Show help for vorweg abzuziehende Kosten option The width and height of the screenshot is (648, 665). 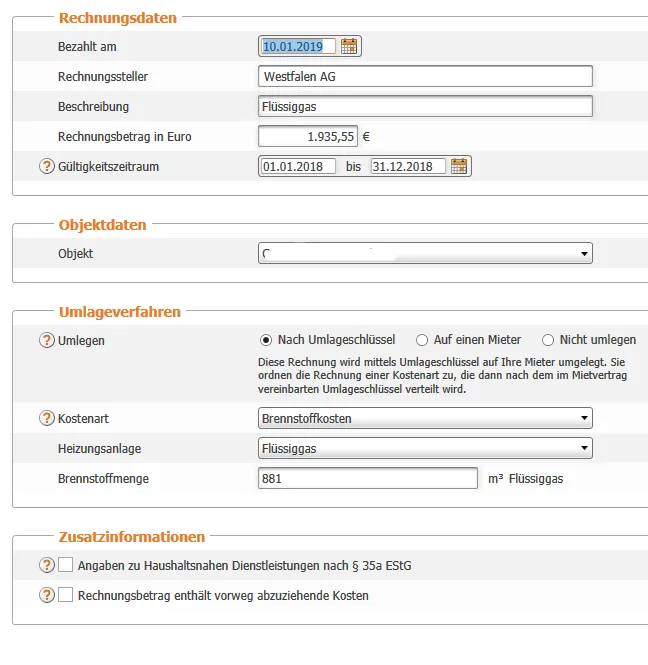46,595
